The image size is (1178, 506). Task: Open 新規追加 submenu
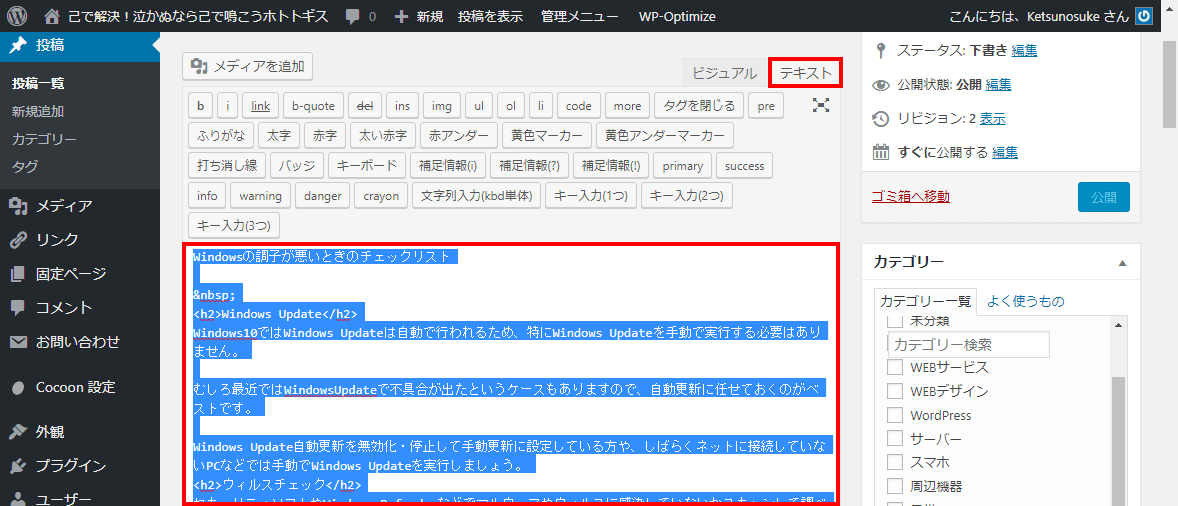tap(38, 111)
